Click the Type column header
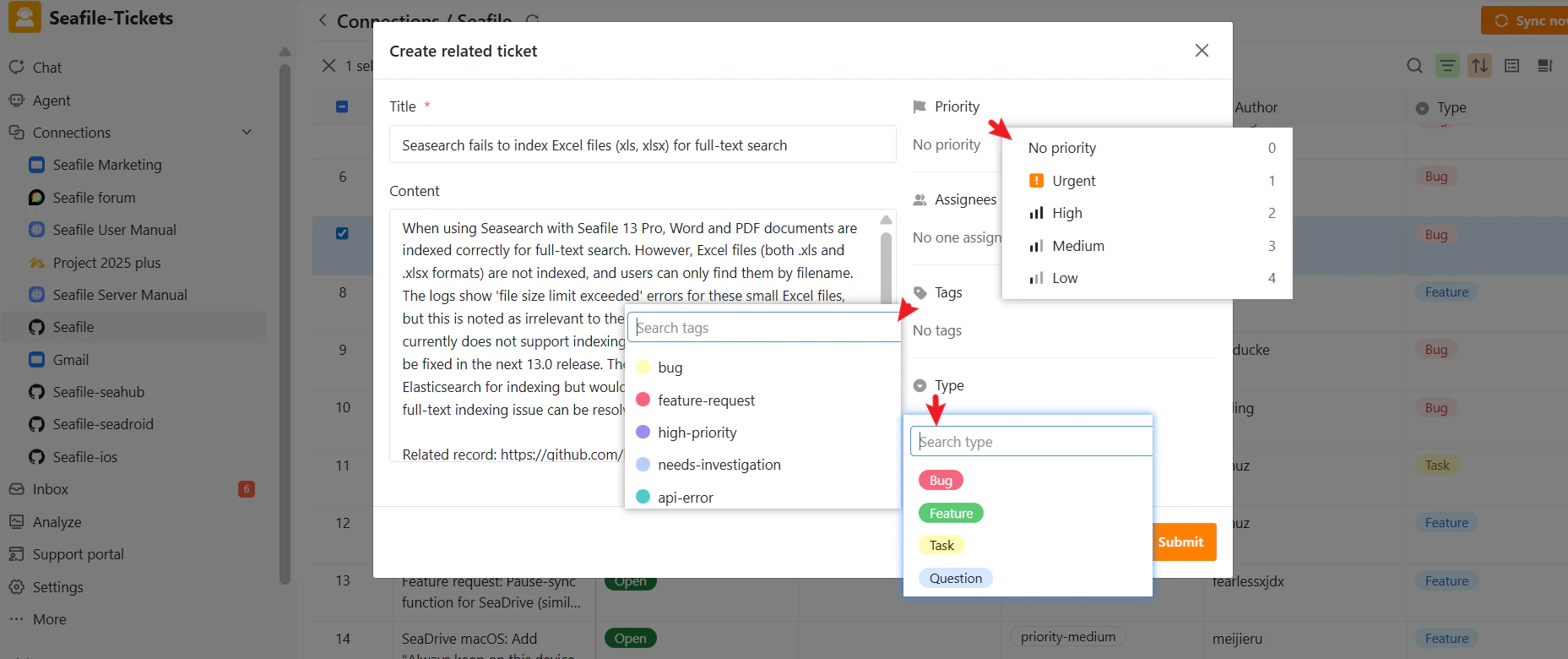This screenshot has height=659, width=1568. (x=1451, y=108)
